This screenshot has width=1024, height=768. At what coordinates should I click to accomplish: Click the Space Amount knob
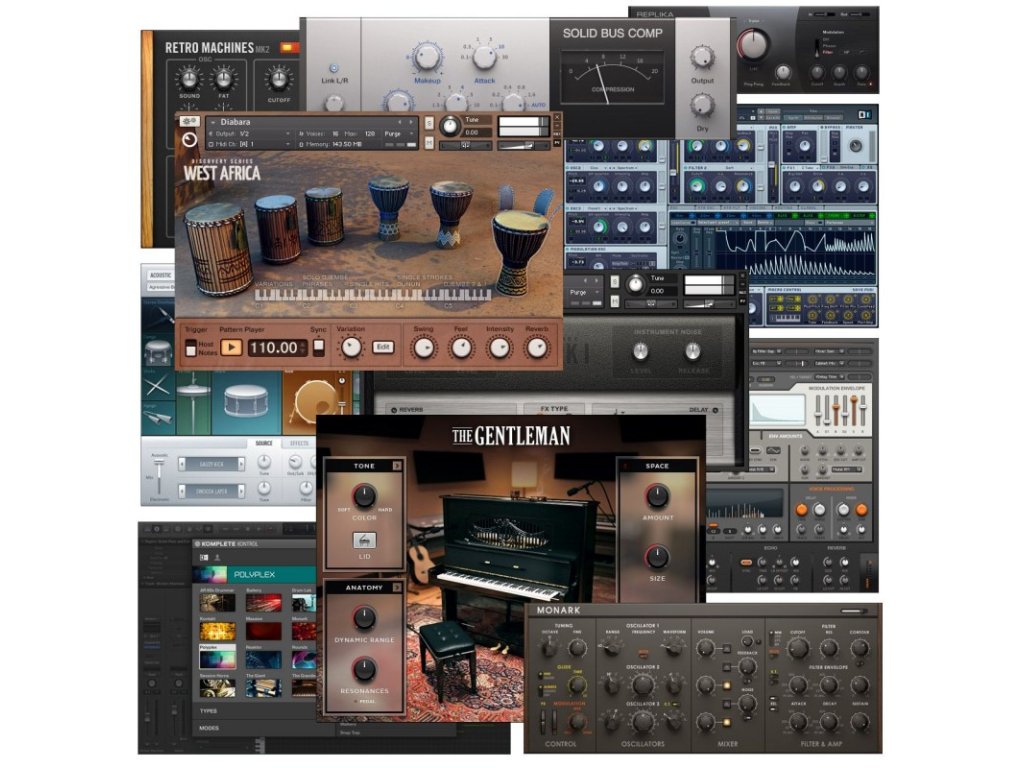point(657,495)
